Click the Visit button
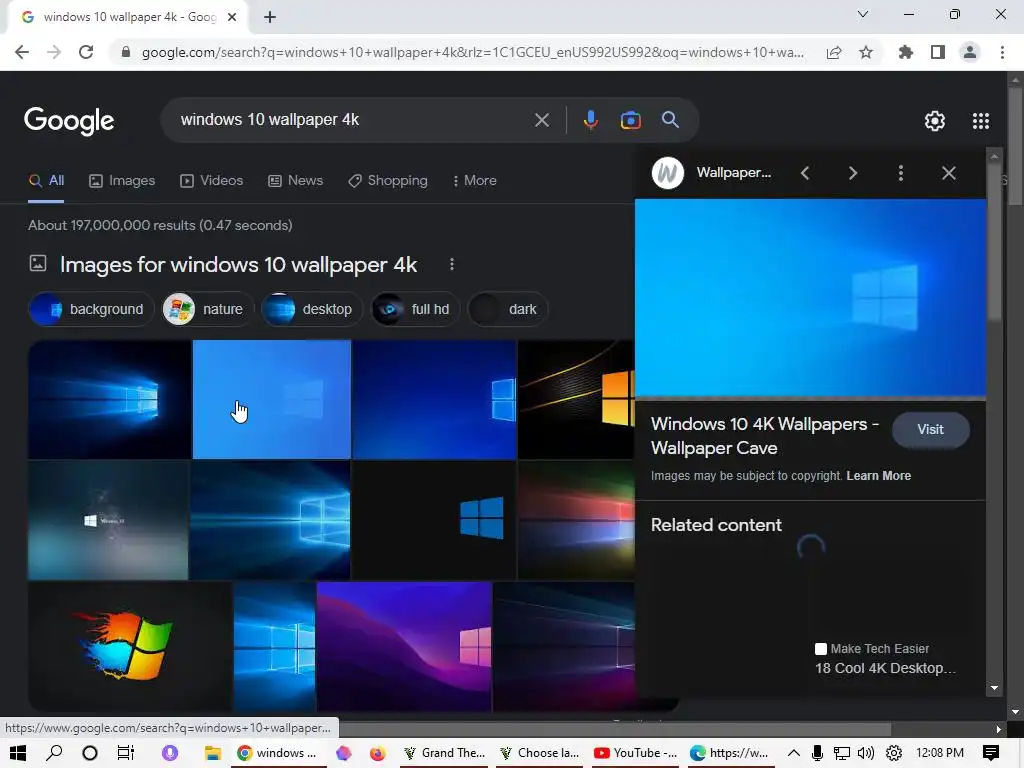Image resolution: width=1024 pixels, height=768 pixels. point(931,430)
